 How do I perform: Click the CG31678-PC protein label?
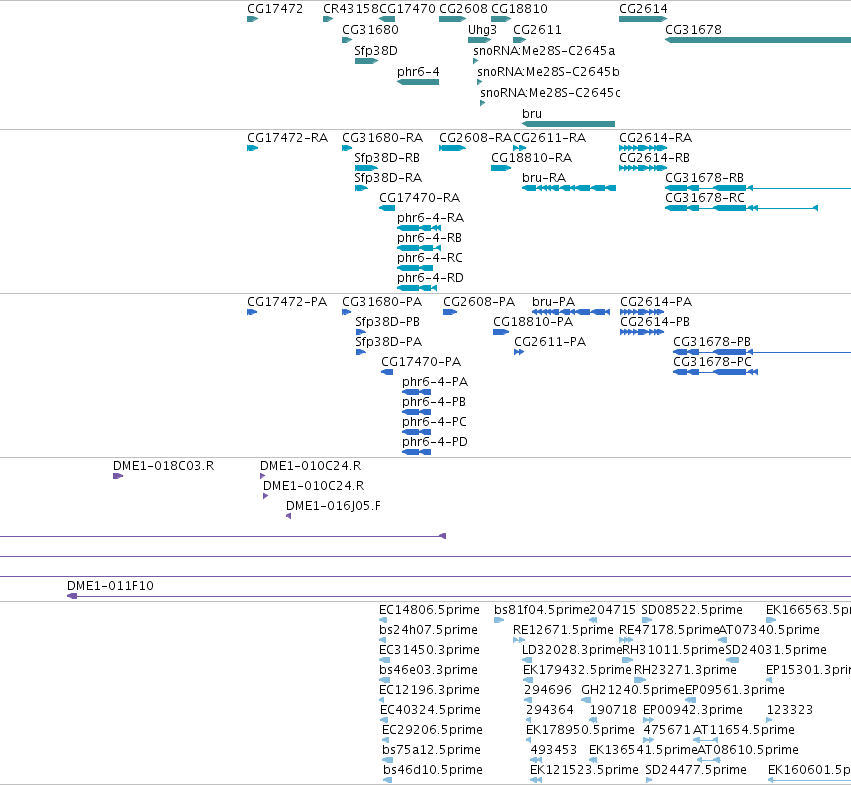point(712,362)
